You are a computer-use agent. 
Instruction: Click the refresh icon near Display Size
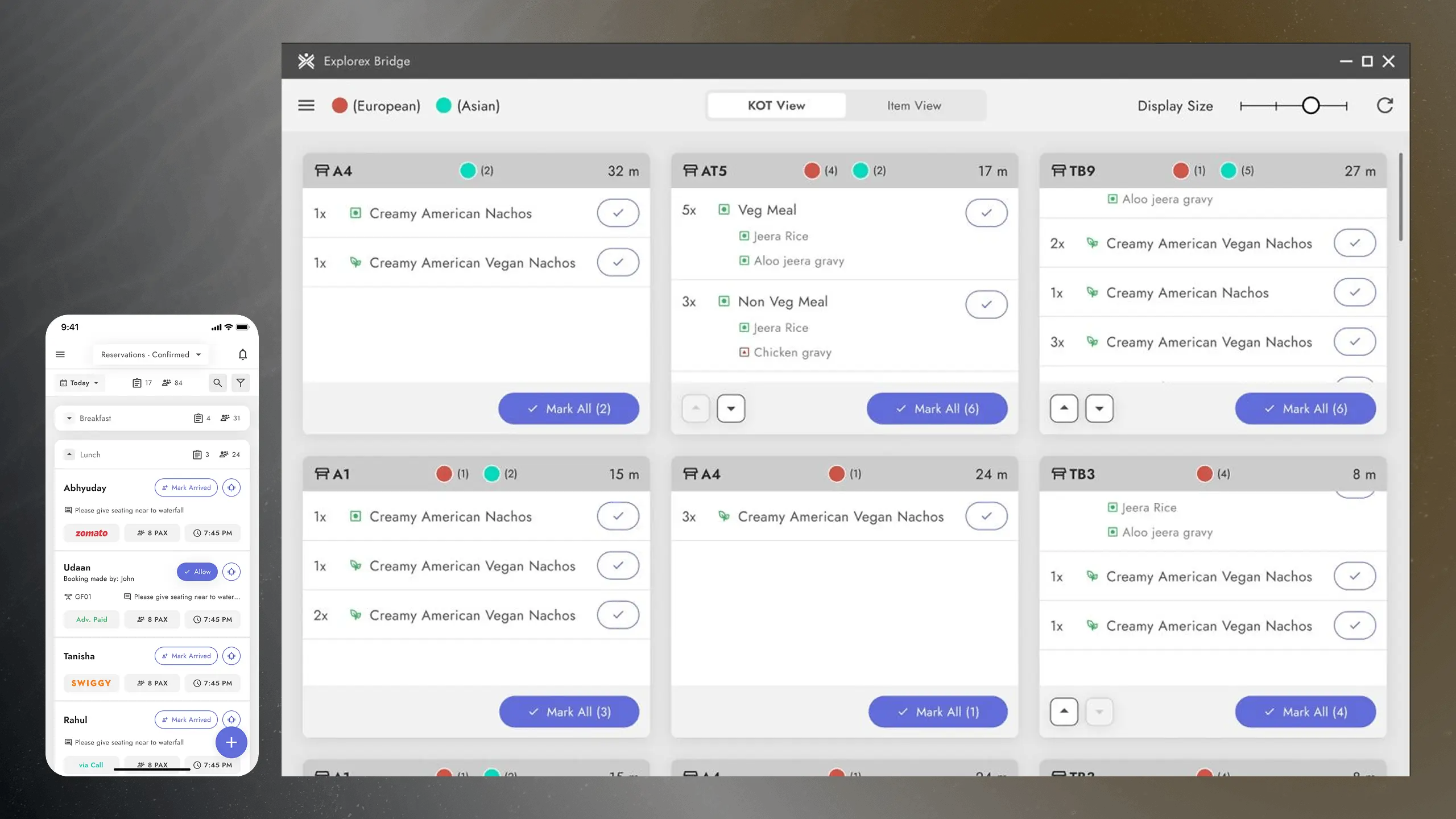pos(1385,105)
